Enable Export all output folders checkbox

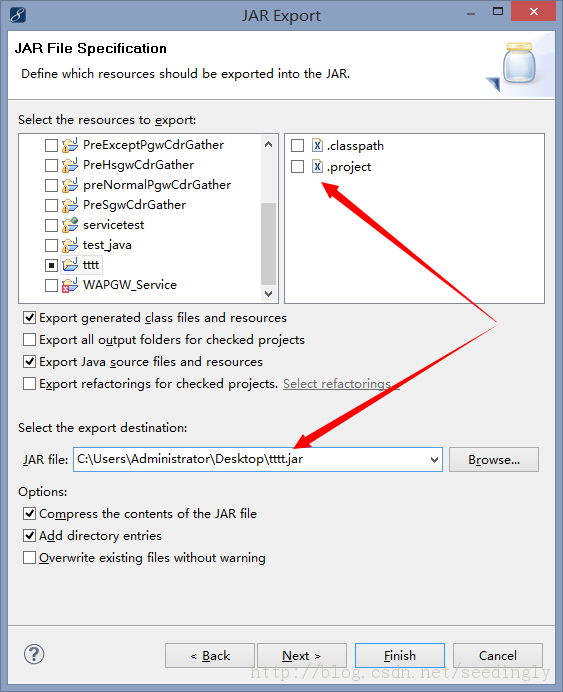[30, 339]
